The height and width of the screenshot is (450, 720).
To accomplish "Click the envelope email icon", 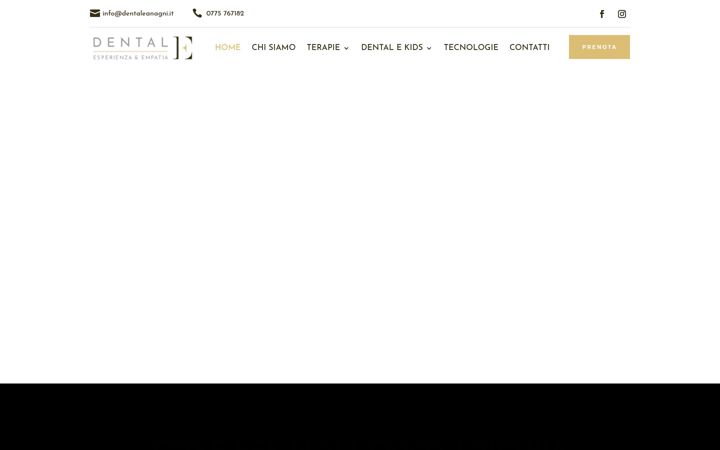I will 95,13.
